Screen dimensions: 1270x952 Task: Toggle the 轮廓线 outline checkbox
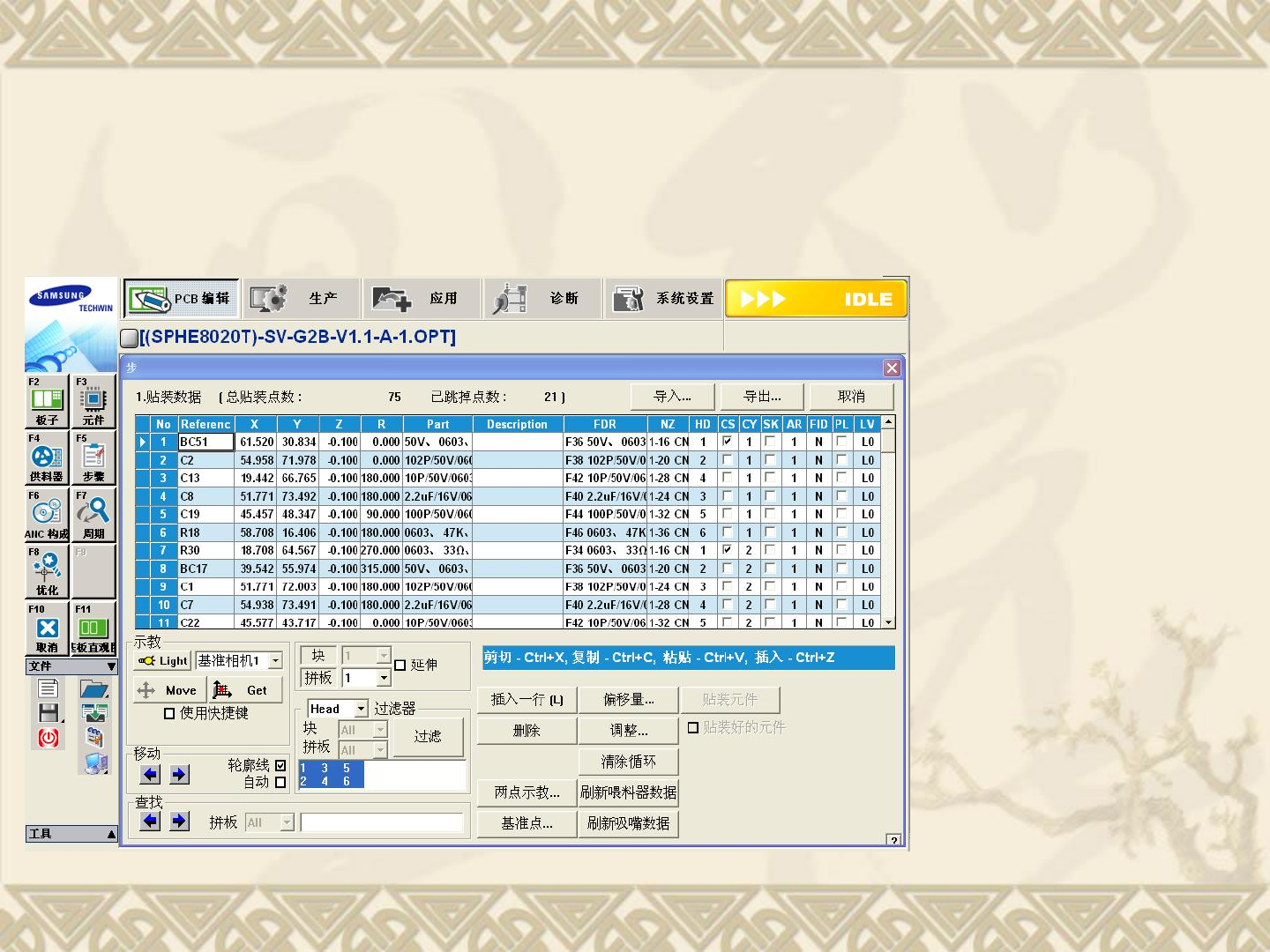[280, 765]
